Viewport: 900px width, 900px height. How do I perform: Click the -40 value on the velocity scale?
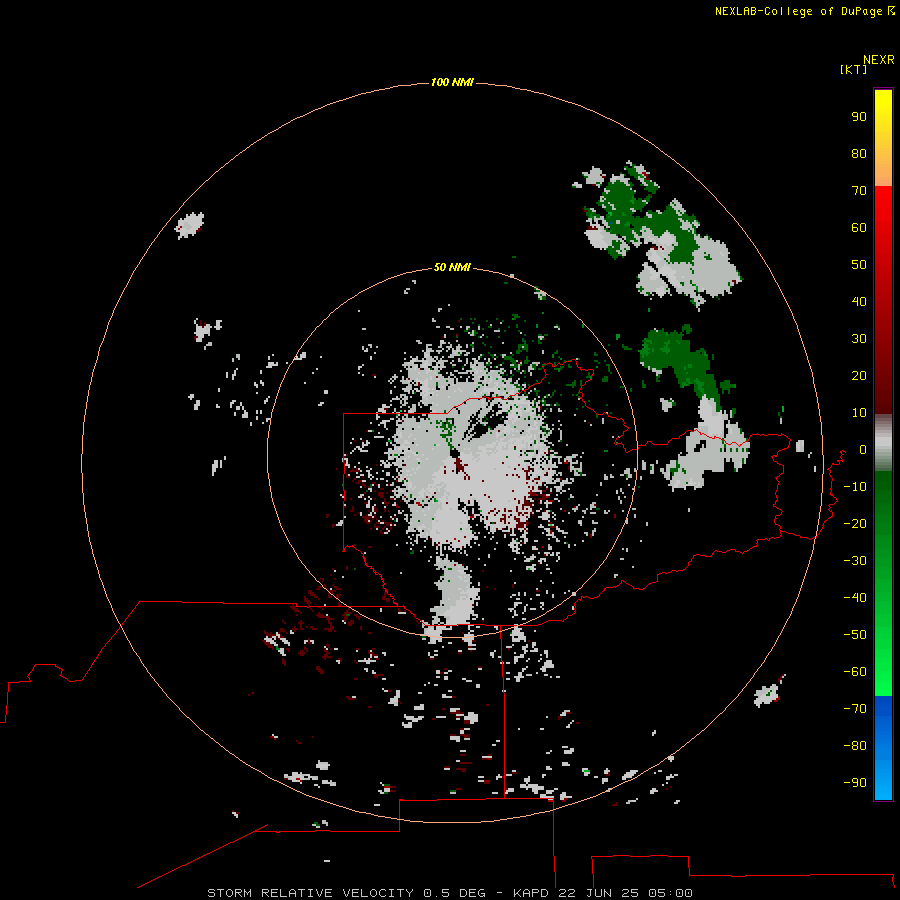click(x=855, y=598)
